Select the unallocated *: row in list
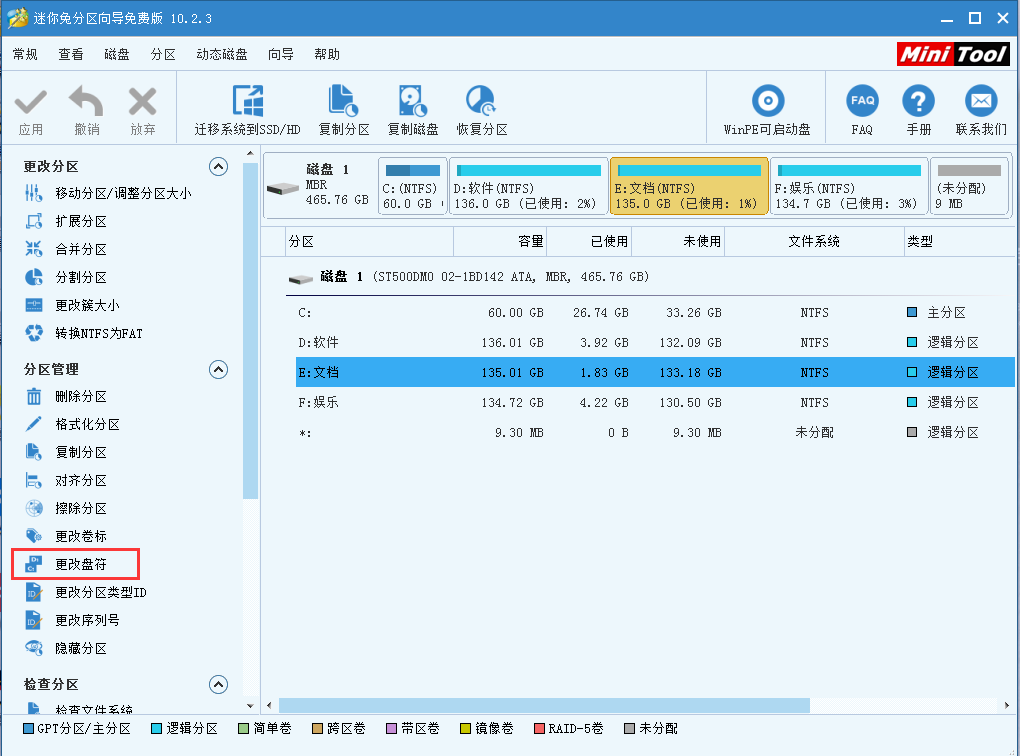The width and height of the screenshot is (1020, 756). (655, 432)
